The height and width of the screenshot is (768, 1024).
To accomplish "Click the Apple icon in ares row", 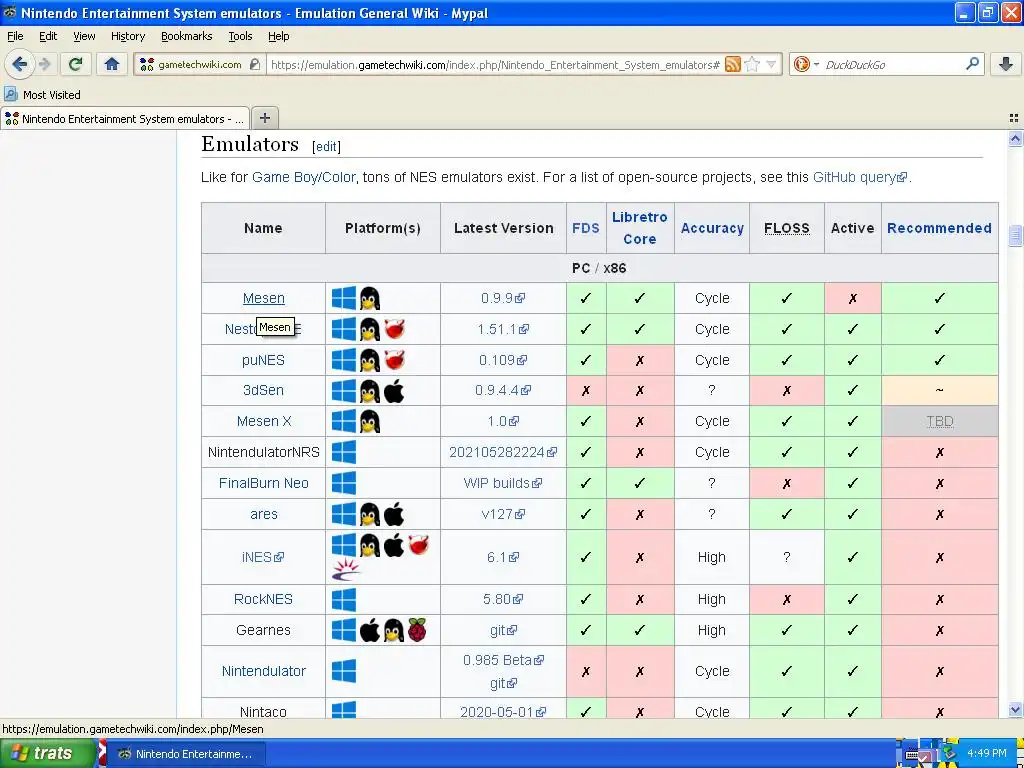I will (x=394, y=514).
